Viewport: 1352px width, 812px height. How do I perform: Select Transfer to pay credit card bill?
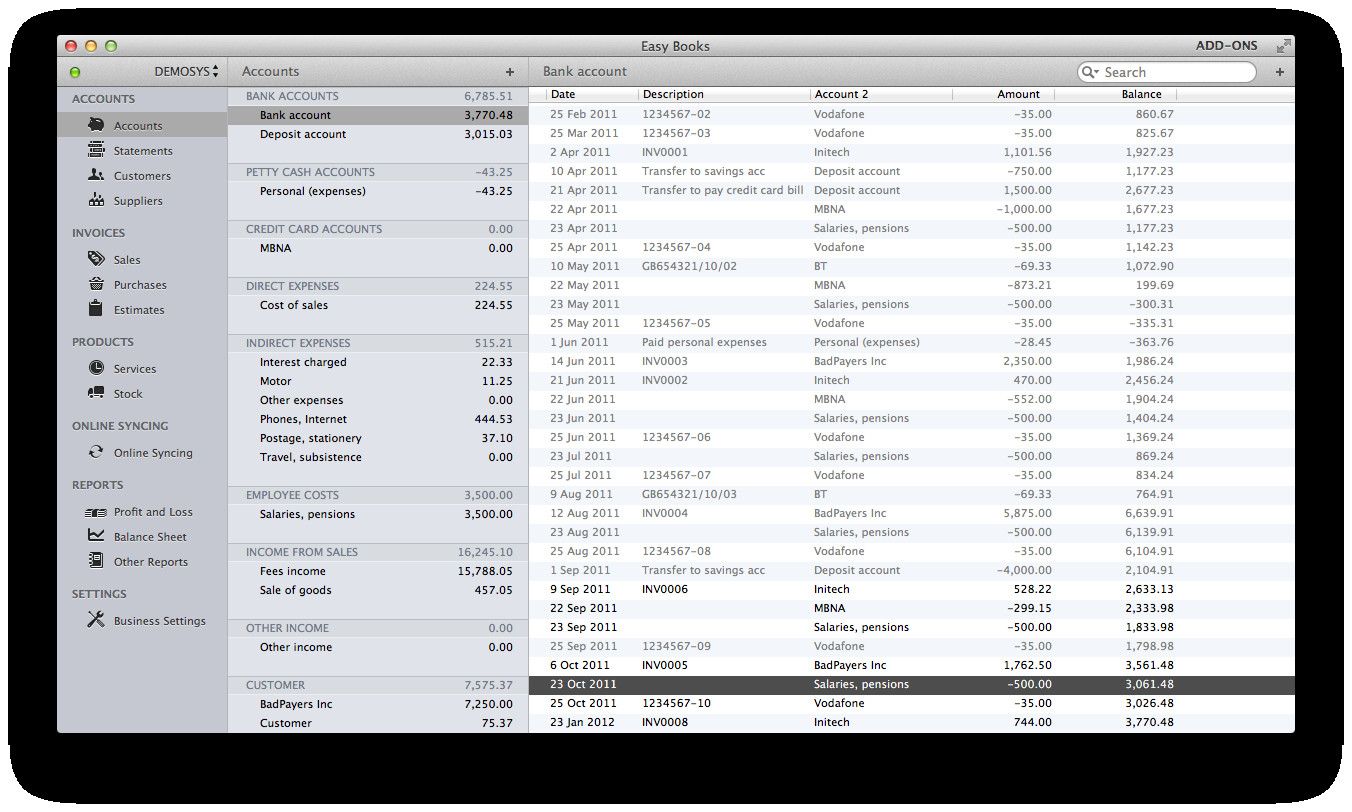pos(912,190)
